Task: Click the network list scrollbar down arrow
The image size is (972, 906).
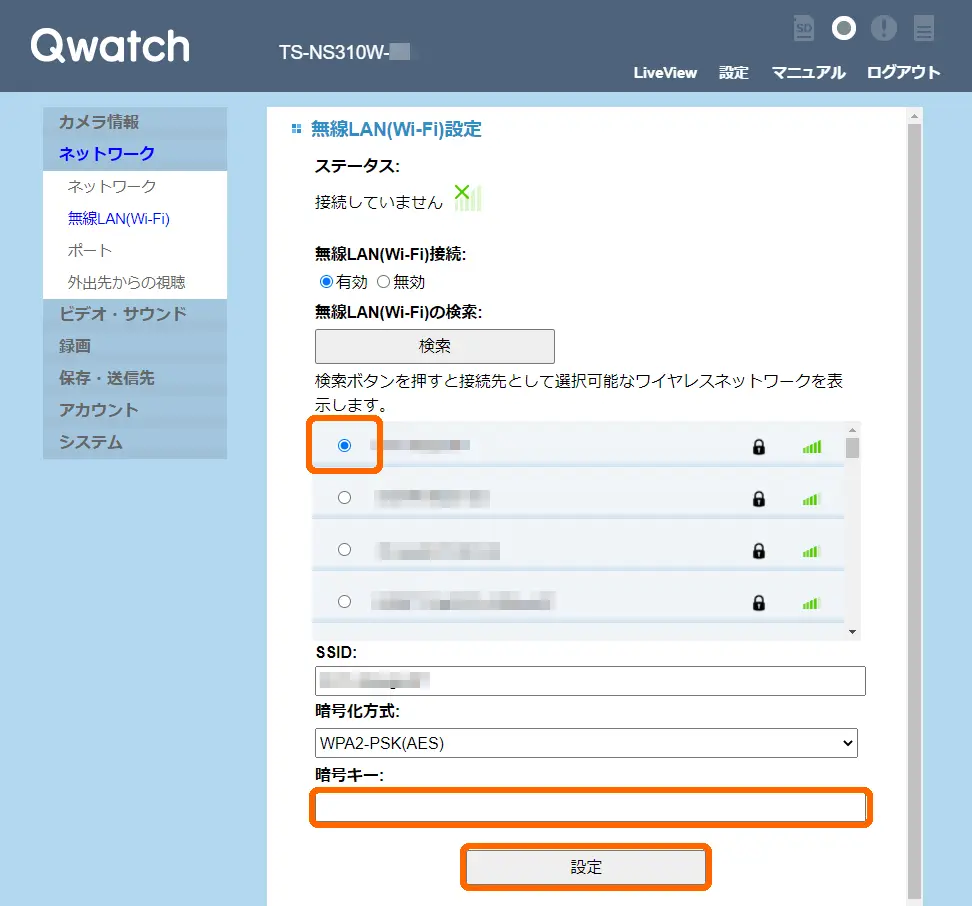Action: click(852, 632)
